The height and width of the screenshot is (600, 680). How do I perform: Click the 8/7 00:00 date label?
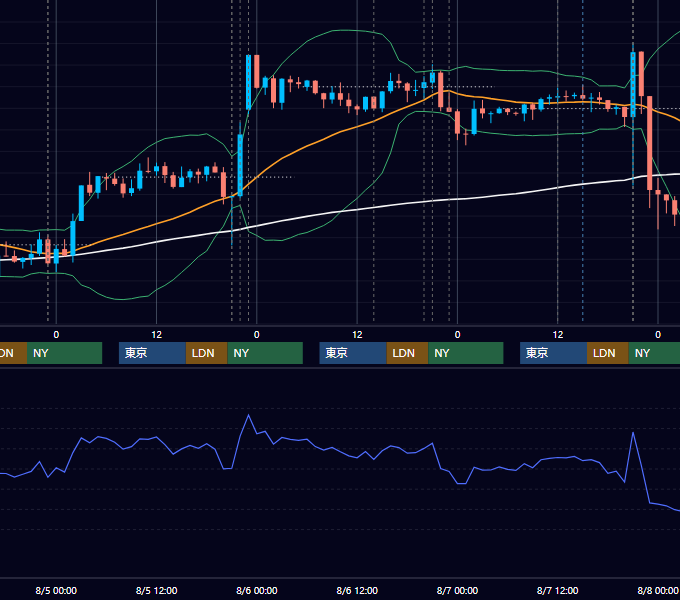click(457, 590)
